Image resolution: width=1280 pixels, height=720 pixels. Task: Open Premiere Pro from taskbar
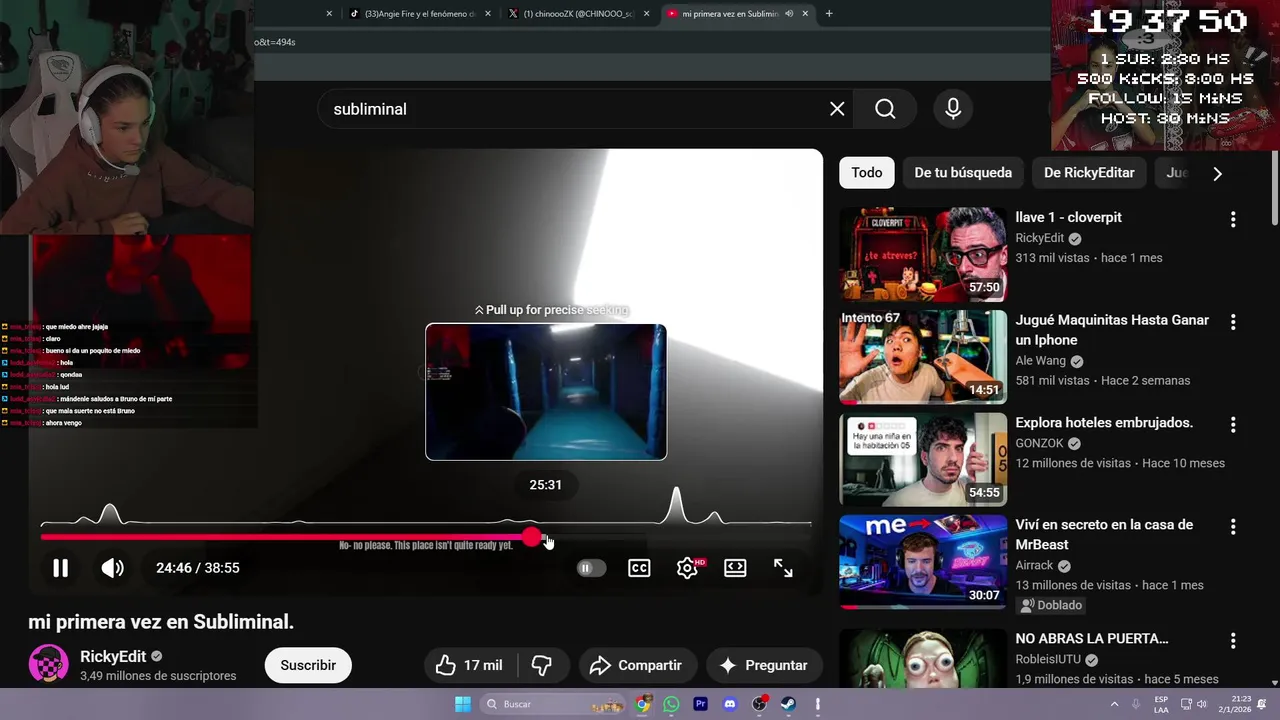[x=701, y=704]
